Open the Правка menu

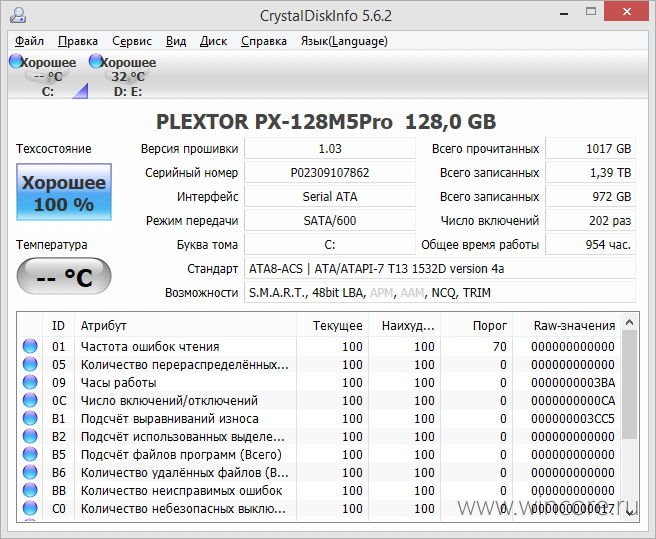(78, 41)
